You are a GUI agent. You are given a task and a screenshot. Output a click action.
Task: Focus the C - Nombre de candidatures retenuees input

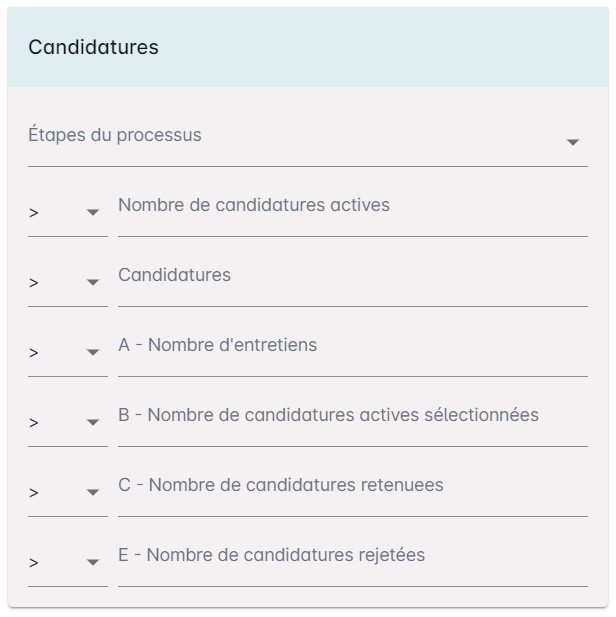point(353,492)
